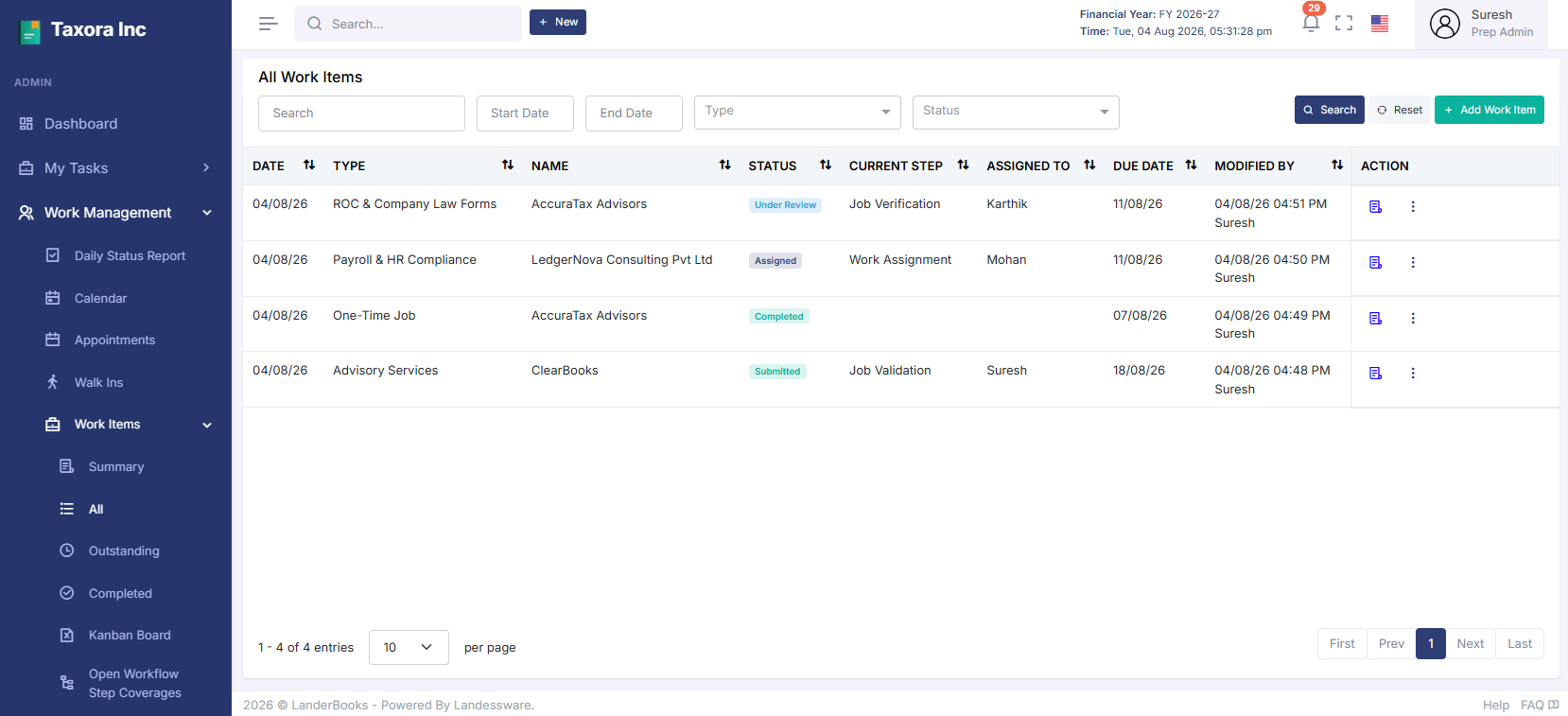Select the All work items menu entry

pyautogui.click(x=96, y=509)
